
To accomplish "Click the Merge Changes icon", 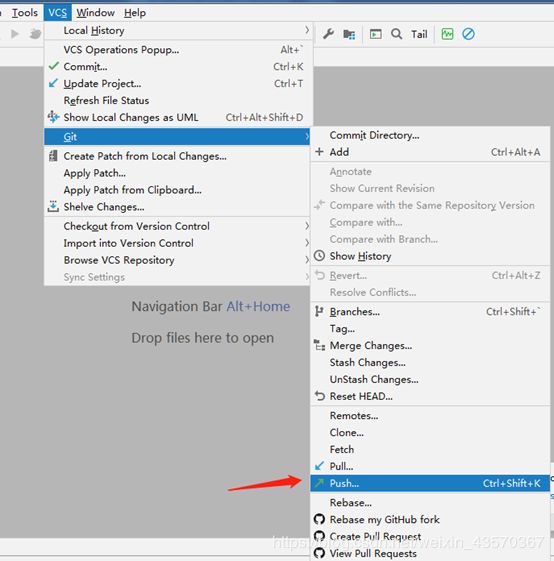I will click(319, 345).
